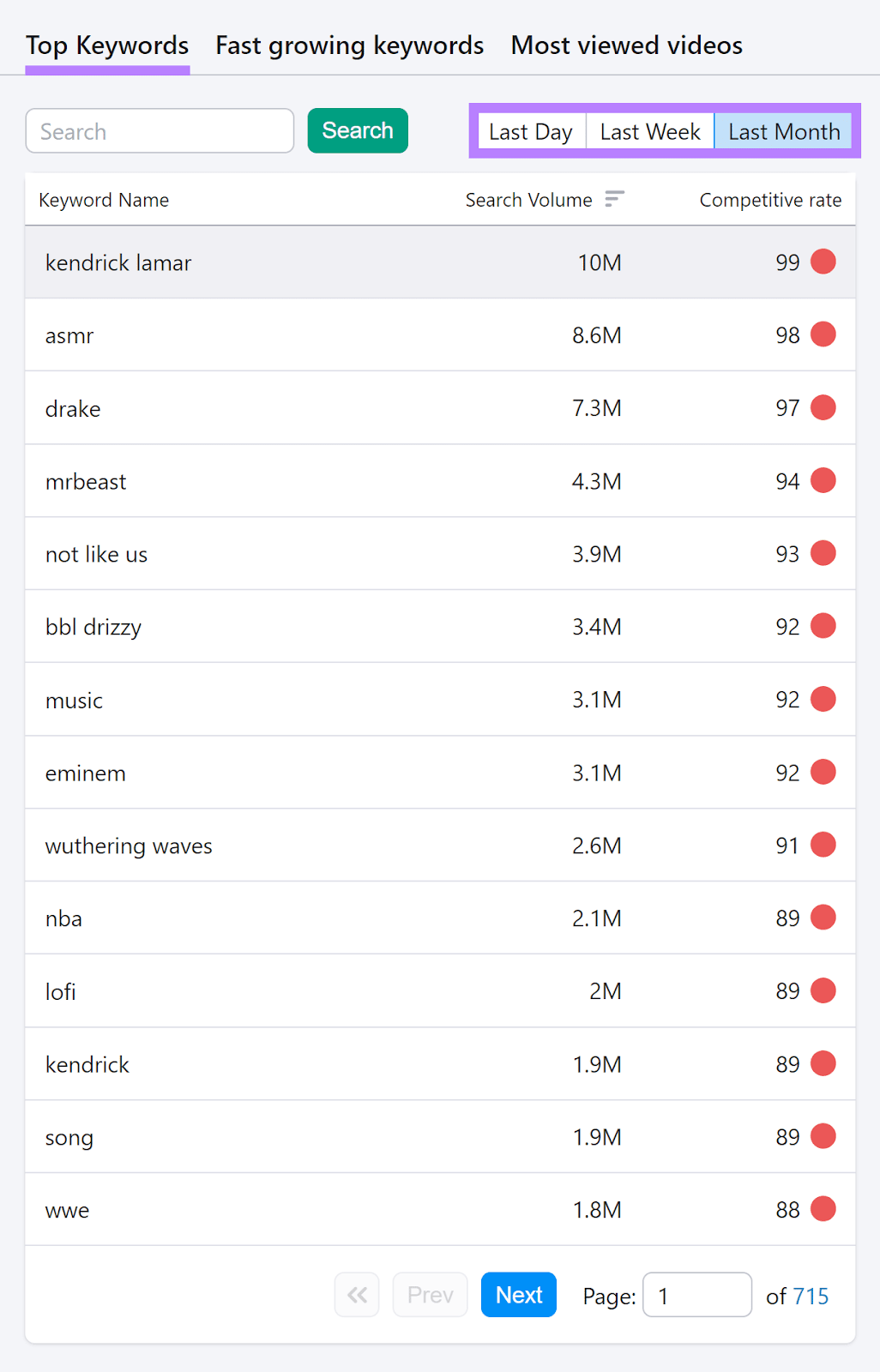Click the page number input box
This screenshot has width=880, height=1372.
pyautogui.click(x=697, y=1295)
